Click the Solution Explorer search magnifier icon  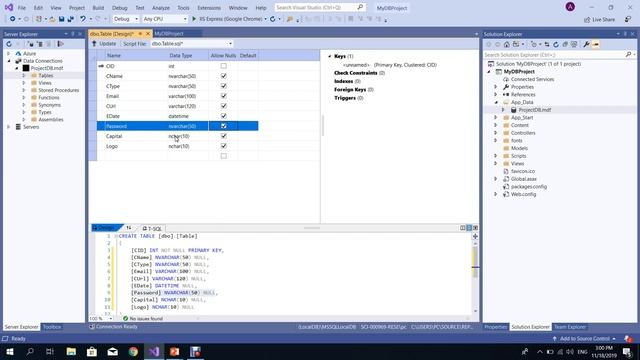tap(628, 54)
